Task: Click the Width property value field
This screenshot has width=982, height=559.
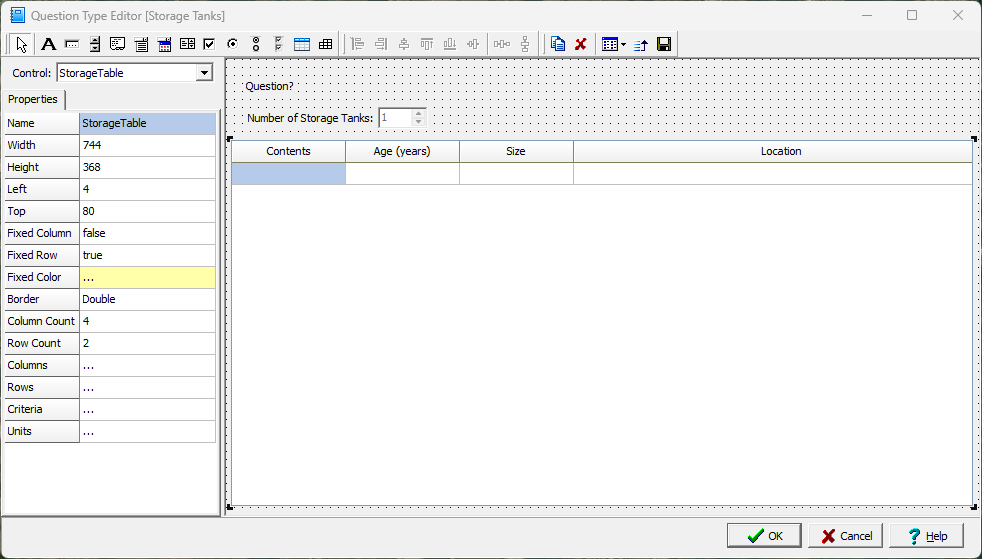Action: pyautogui.click(x=147, y=145)
